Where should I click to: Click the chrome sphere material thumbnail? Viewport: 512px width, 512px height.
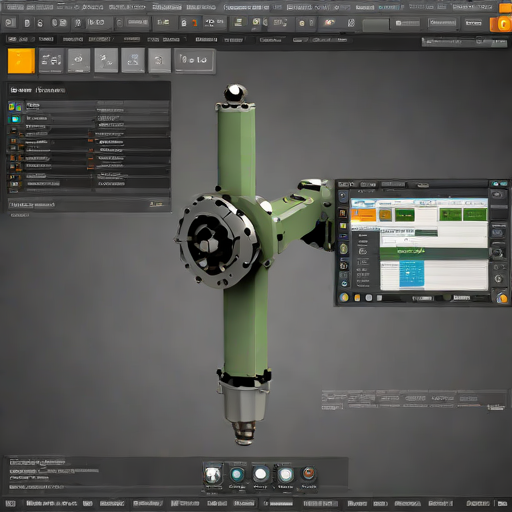click(213, 475)
